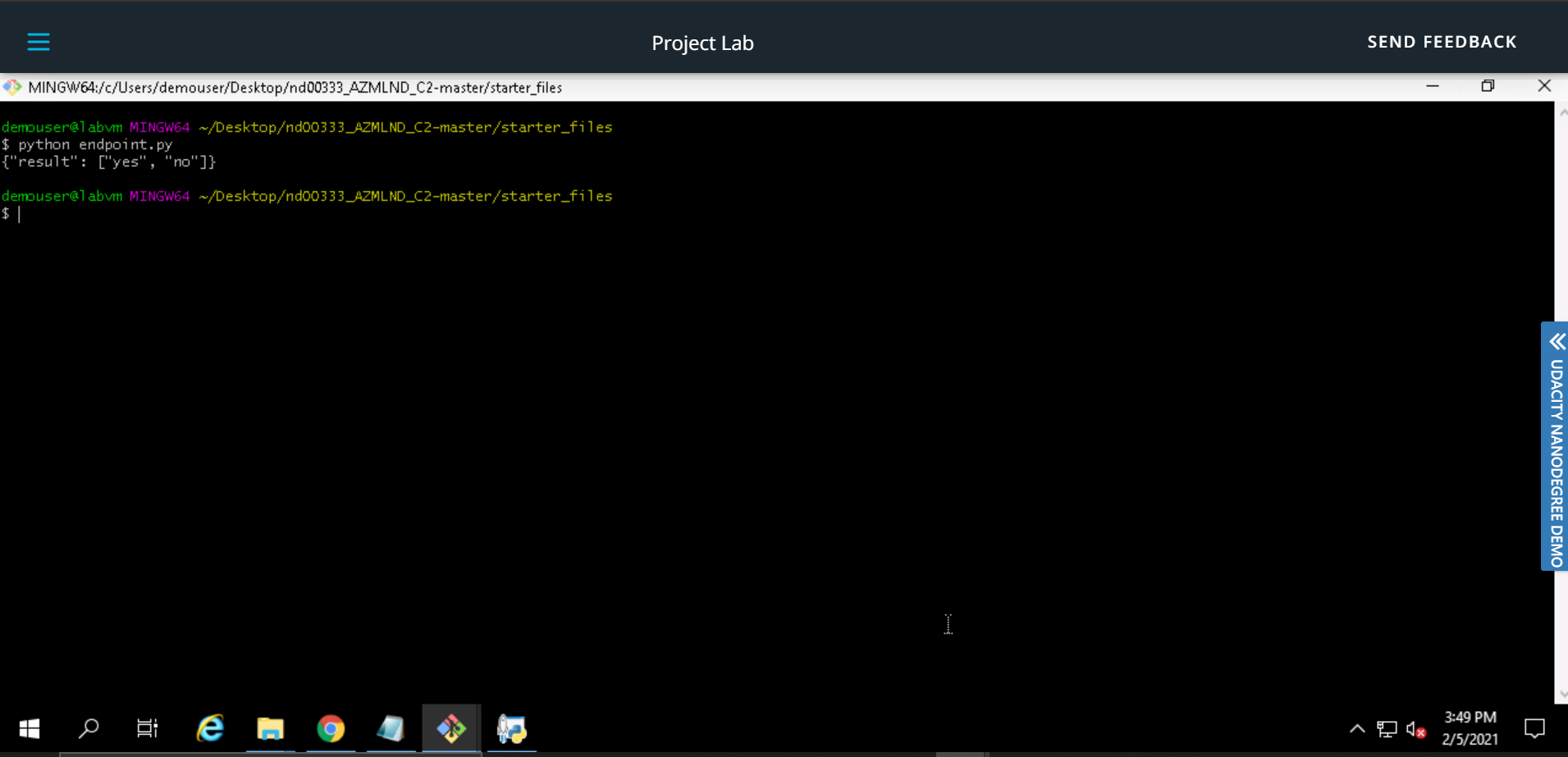Open the Windows Start menu
Viewport: 1568px width, 757px height.
coord(30,728)
